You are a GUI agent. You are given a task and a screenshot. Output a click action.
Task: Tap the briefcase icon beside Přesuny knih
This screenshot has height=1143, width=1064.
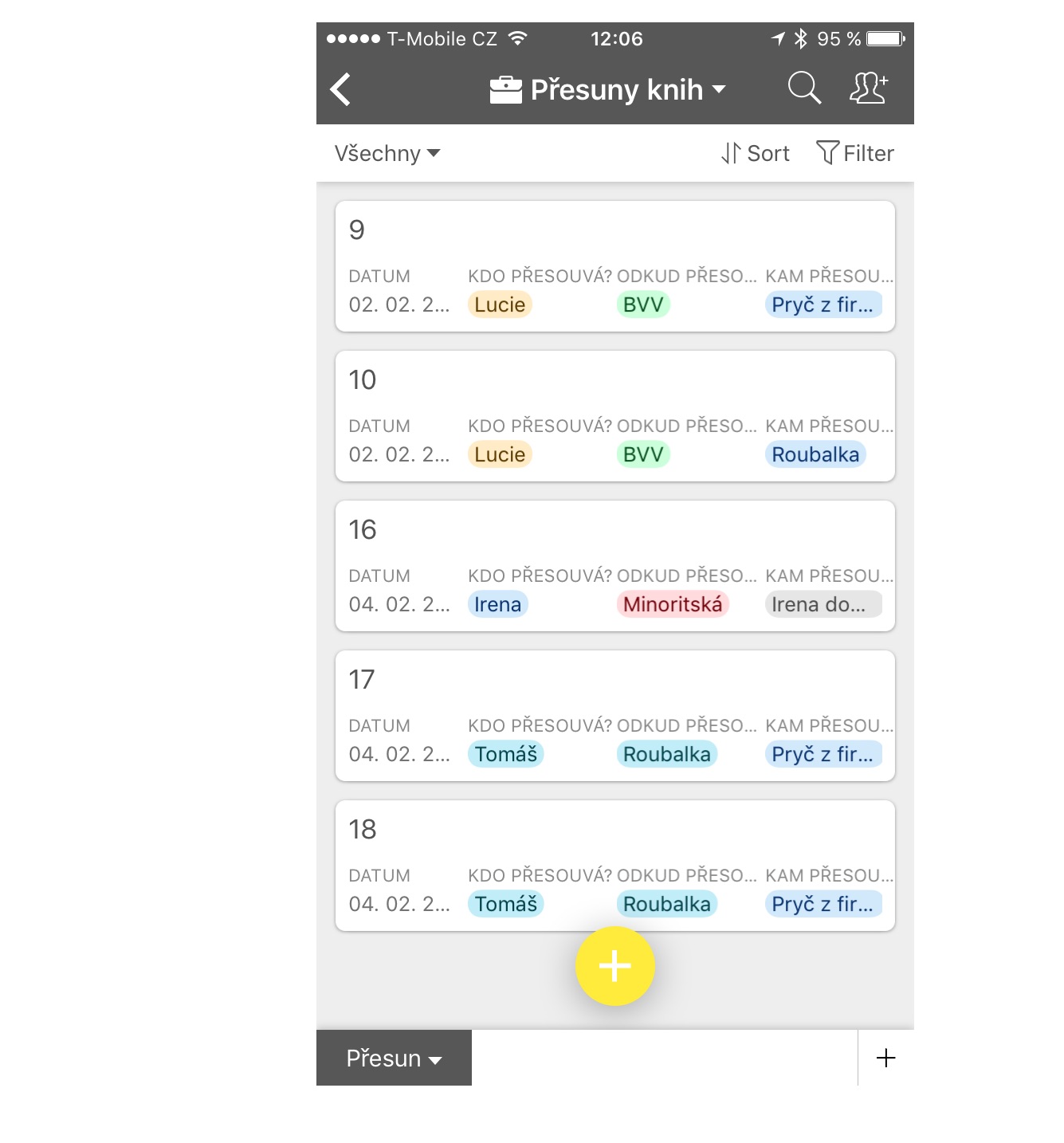pos(506,90)
